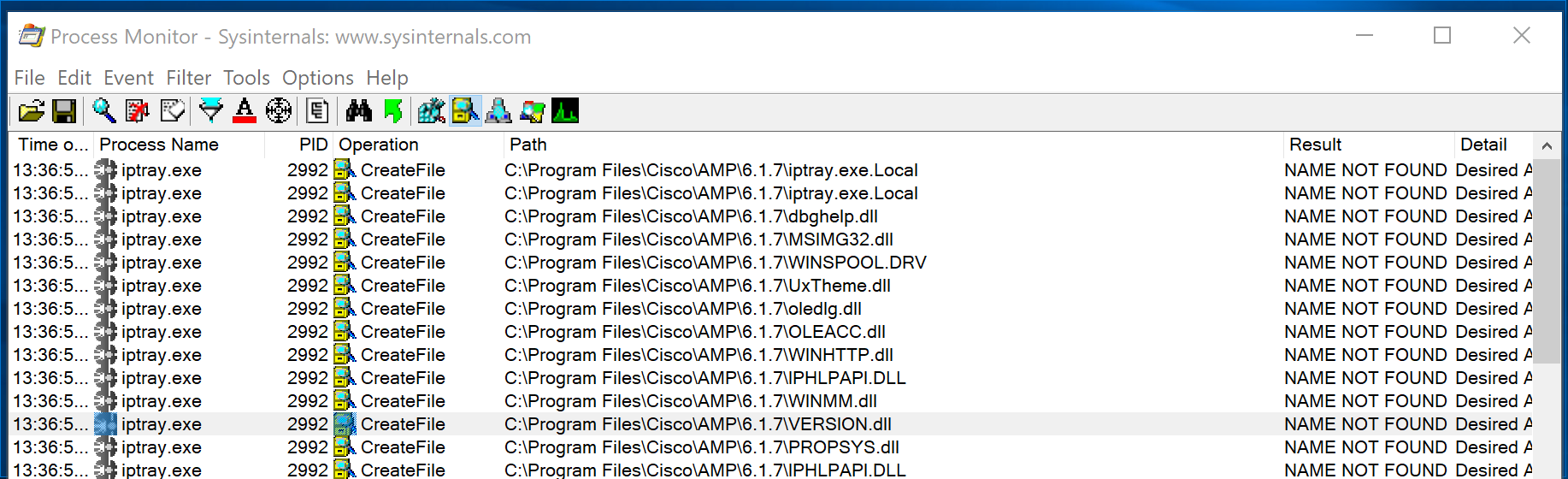Open the Help menu
Viewport: 1568px width, 479px height.
click(387, 78)
